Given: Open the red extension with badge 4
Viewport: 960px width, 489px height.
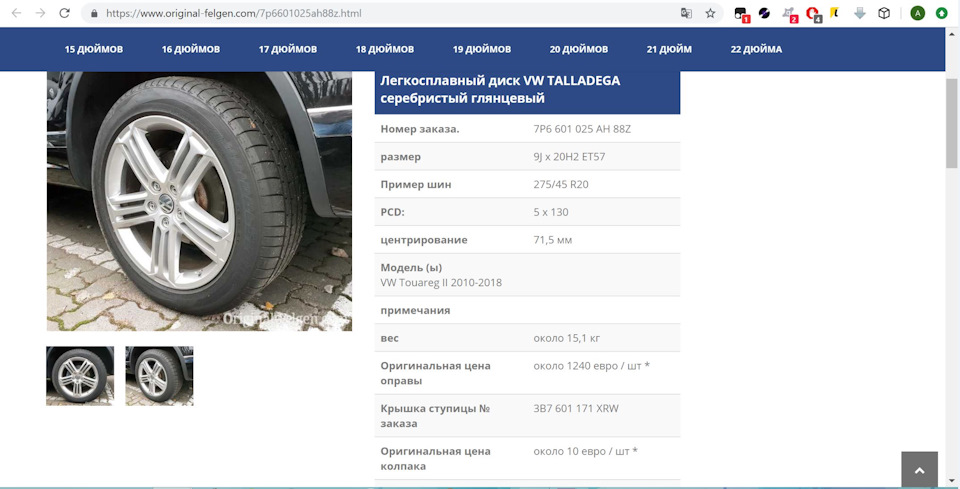Looking at the screenshot, I should coord(814,13).
